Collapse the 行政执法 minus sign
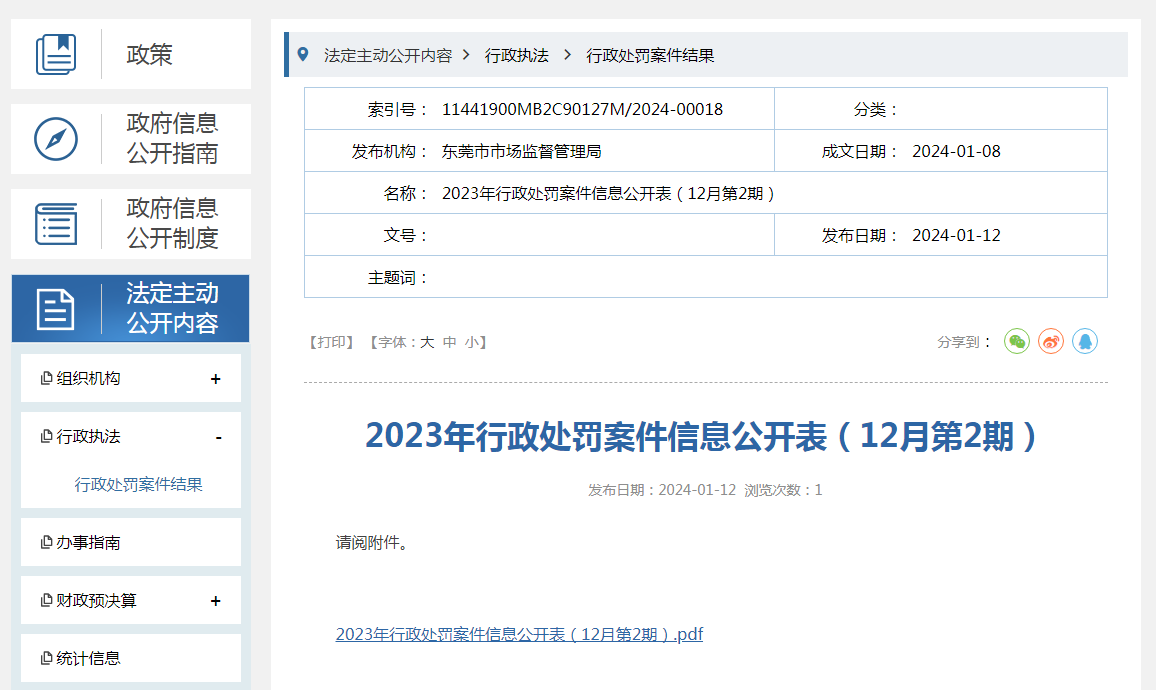The image size is (1156, 690). tap(218, 438)
